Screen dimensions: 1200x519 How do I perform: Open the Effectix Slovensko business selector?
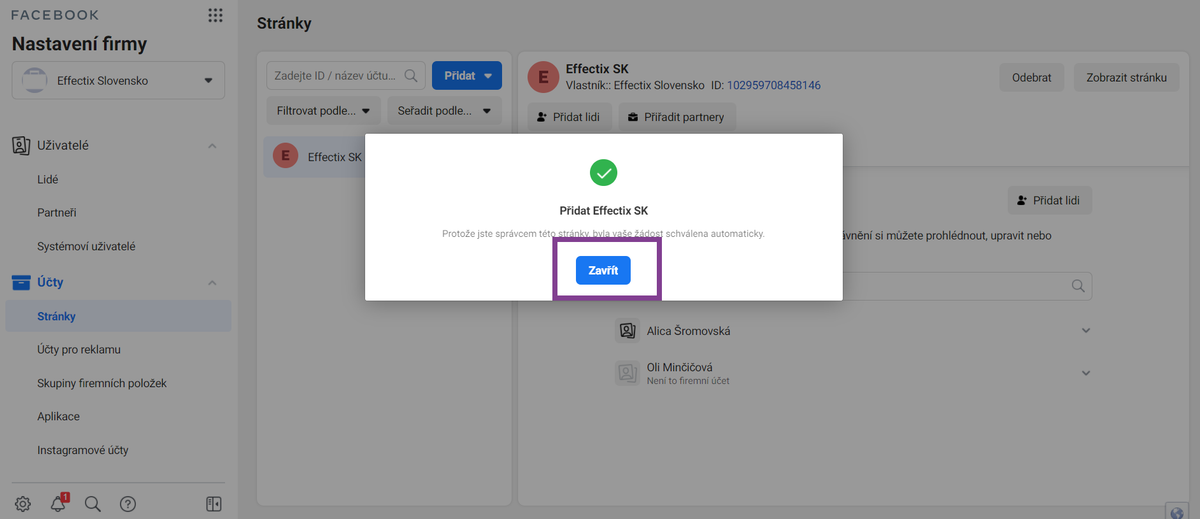118,80
